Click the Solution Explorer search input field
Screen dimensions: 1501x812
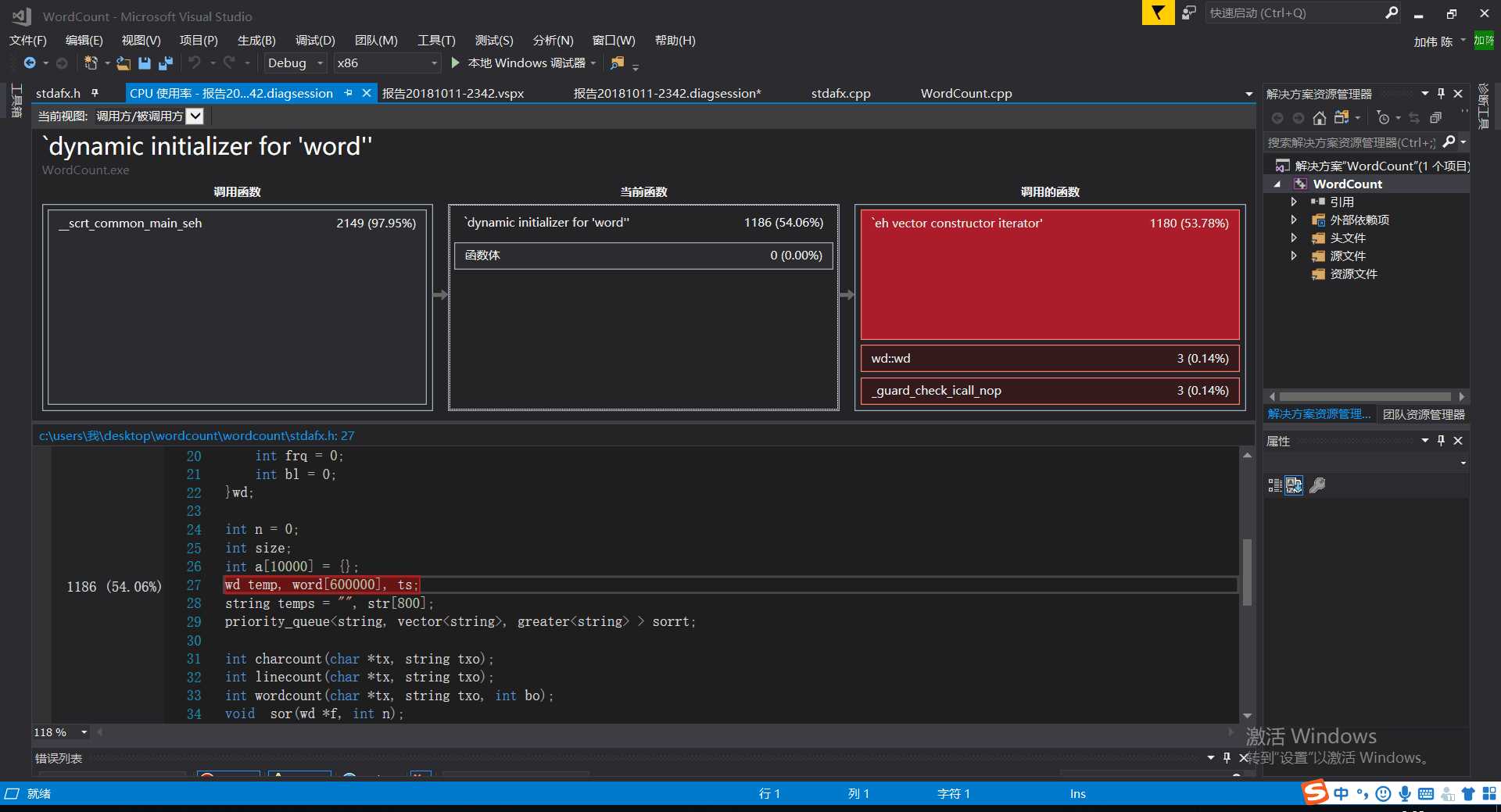point(1352,142)
